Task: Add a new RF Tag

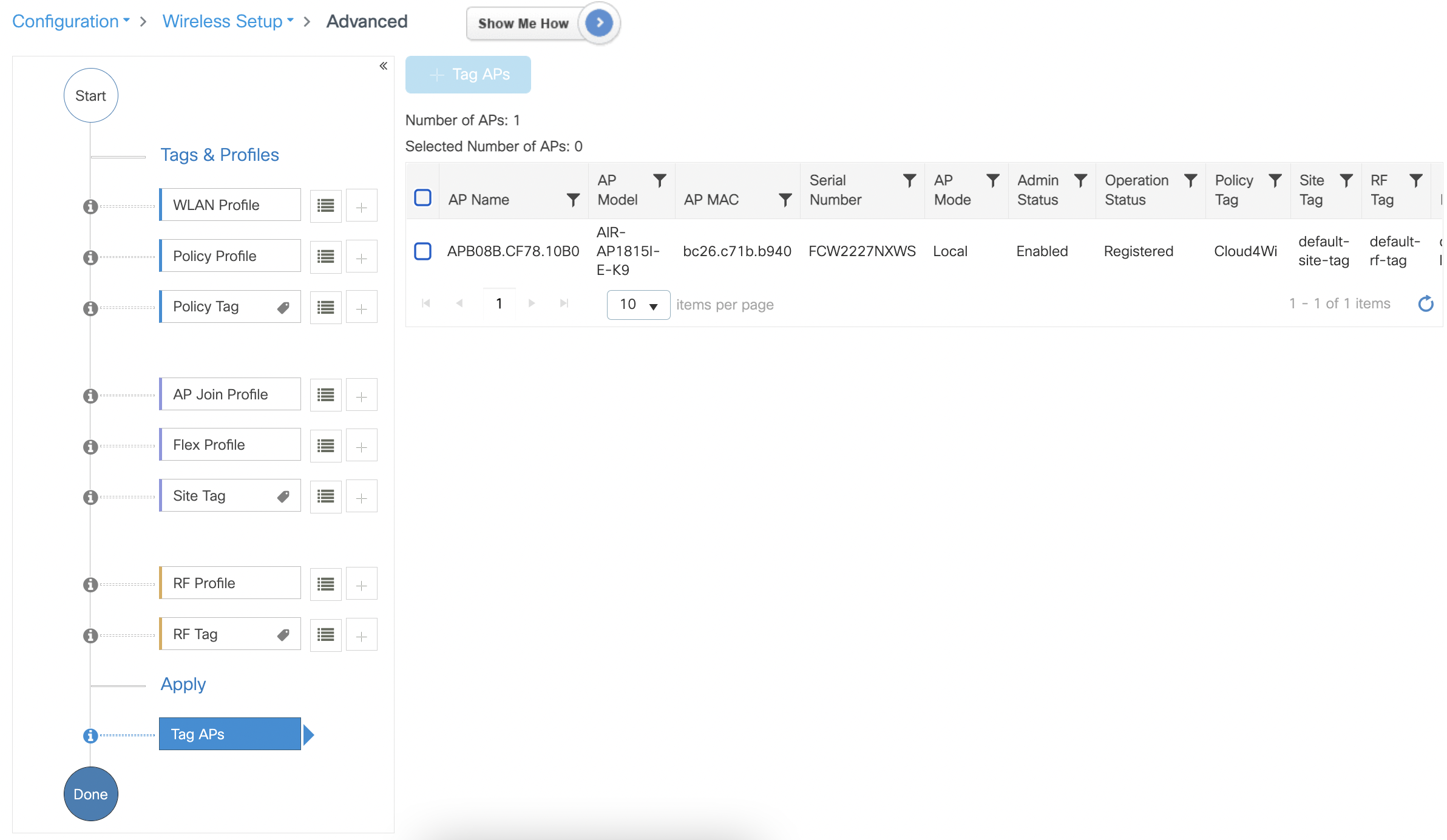Action: pos(362,635)
